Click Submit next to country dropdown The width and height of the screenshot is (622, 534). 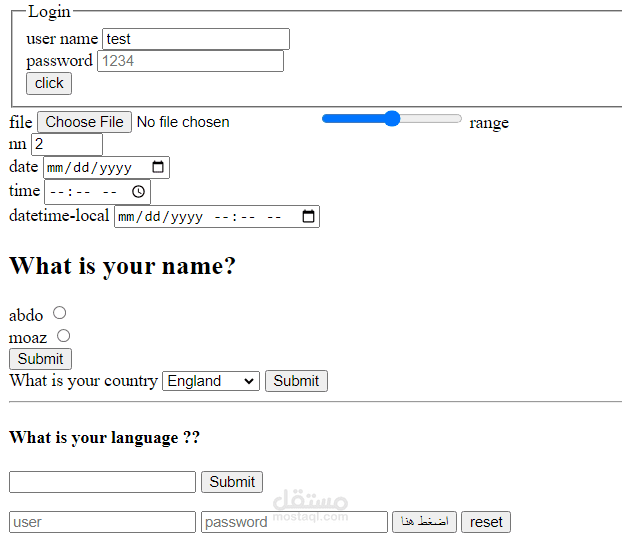click(x=296, y=381)
